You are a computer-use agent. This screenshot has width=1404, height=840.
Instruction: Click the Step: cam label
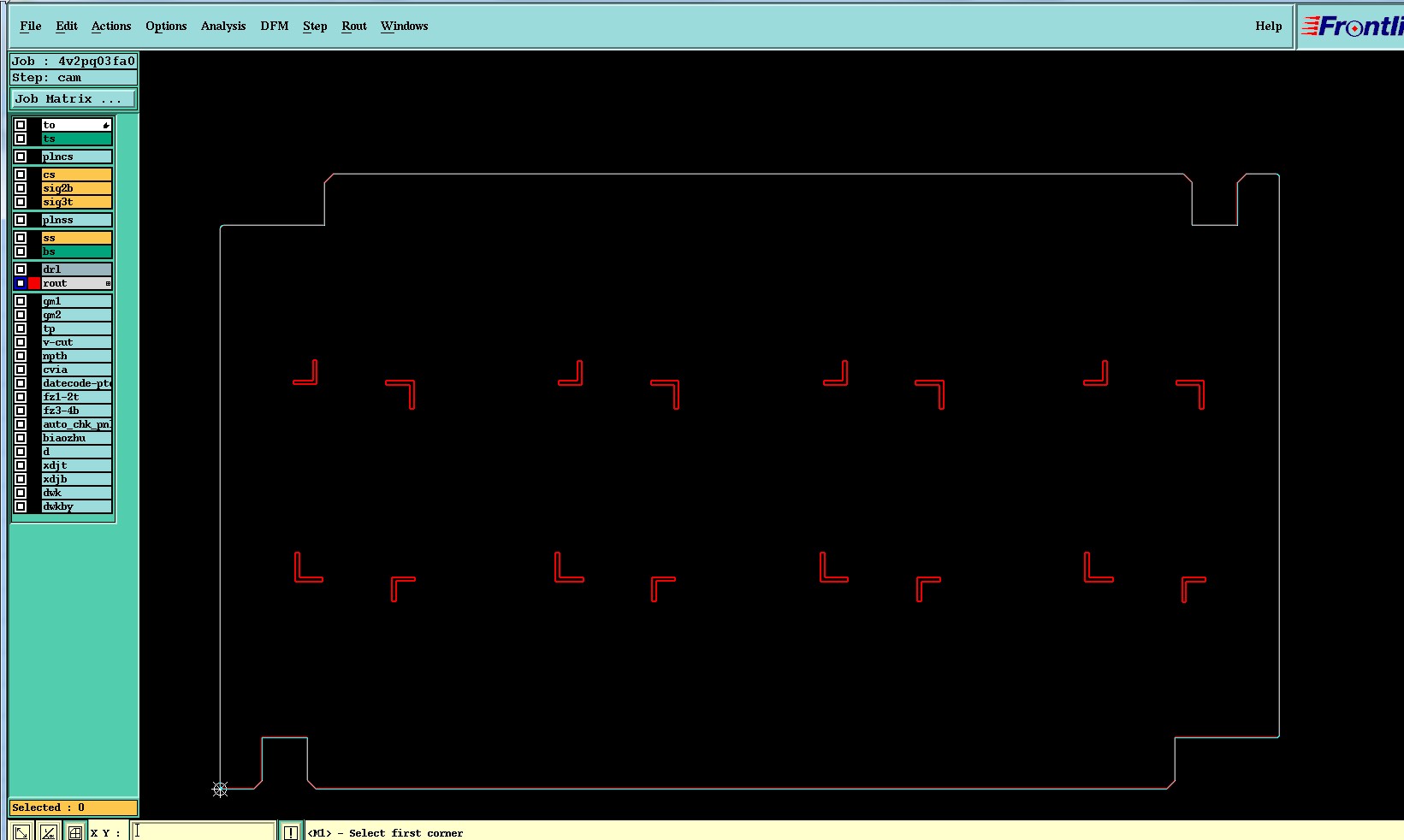click(x=73, y=78)
